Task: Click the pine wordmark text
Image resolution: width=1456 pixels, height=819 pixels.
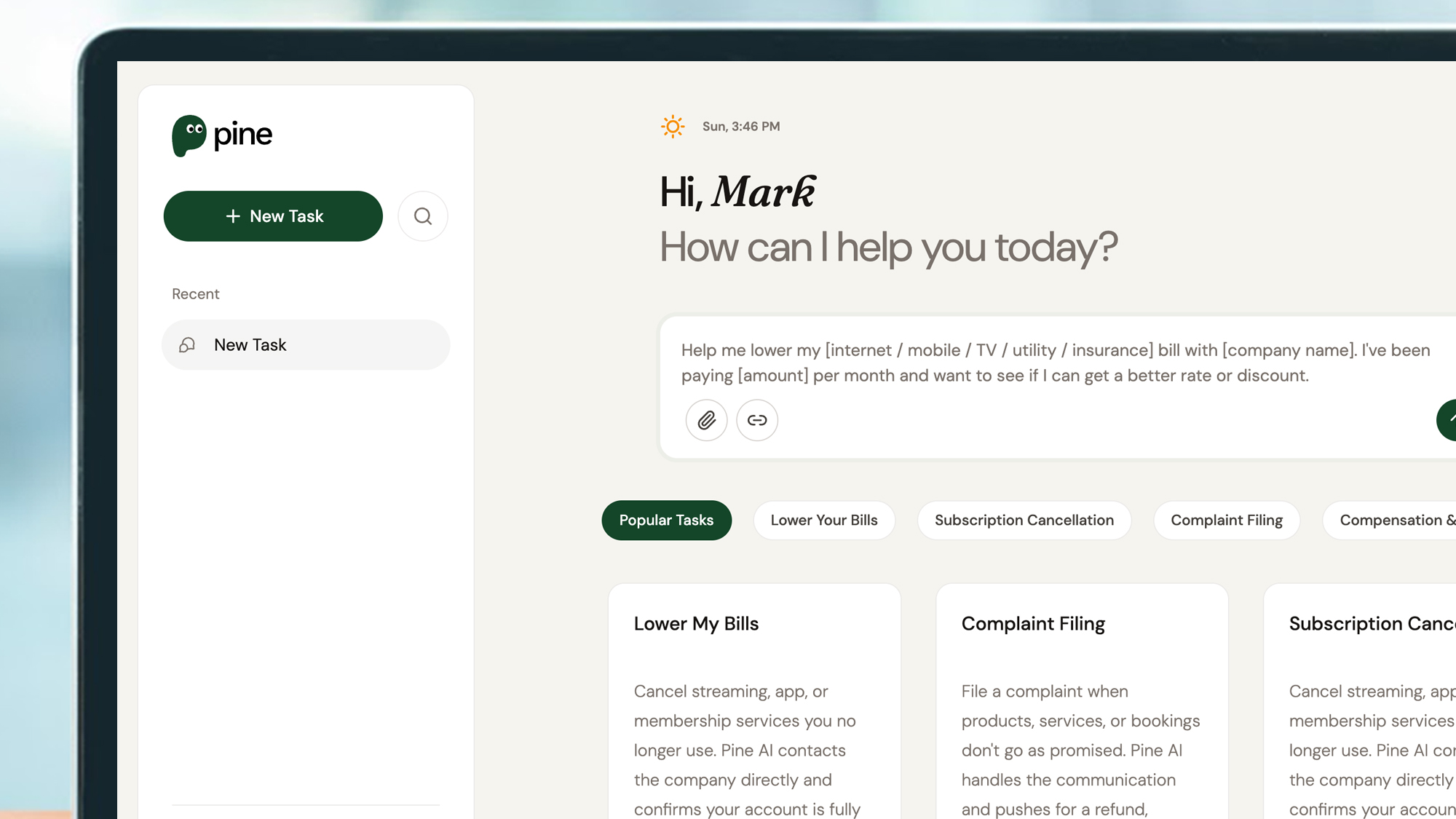Action: pyautogui.click(x=243, y=135)
